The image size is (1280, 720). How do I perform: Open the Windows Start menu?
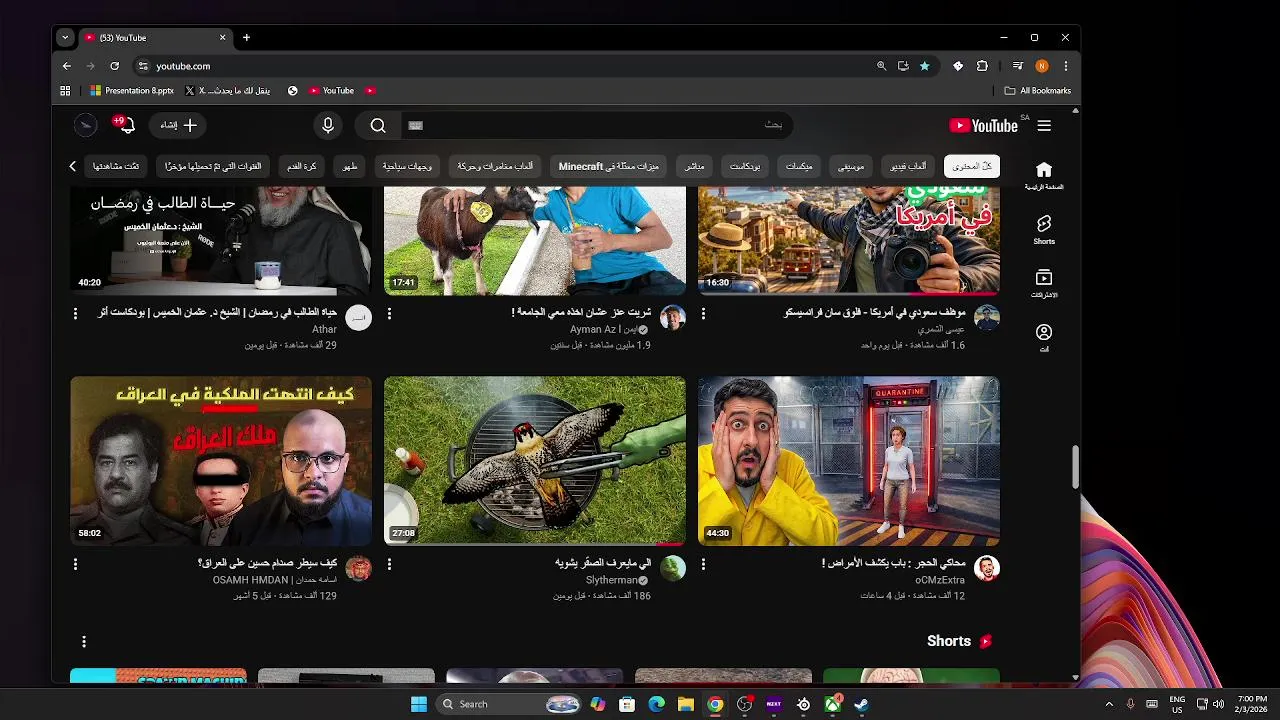(x=419, y=704)
